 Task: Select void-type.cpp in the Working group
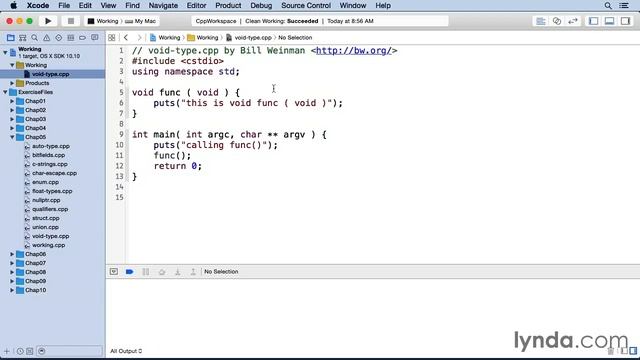[x=52, y=74]
